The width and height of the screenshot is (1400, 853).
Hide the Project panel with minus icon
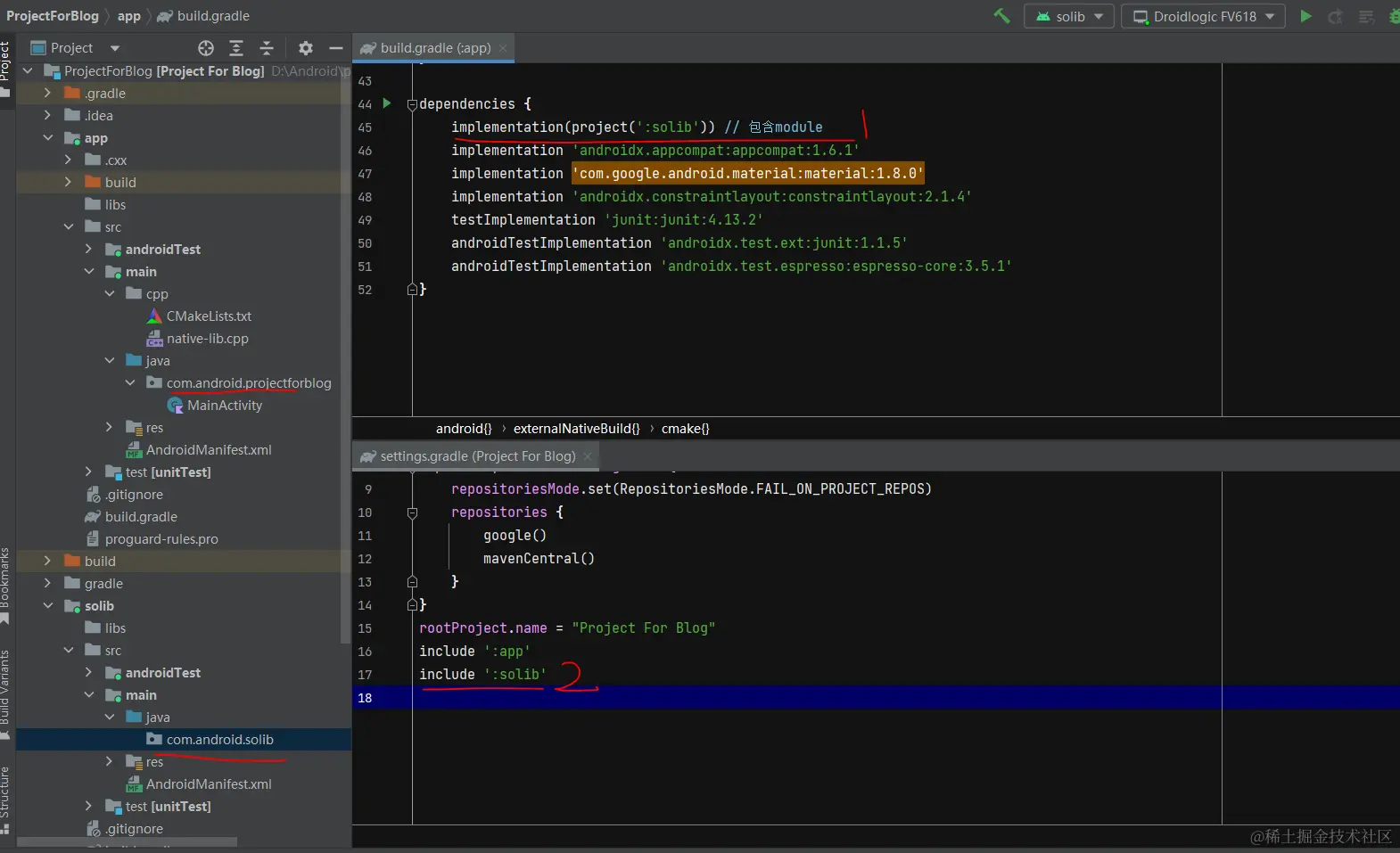point(336,48)
